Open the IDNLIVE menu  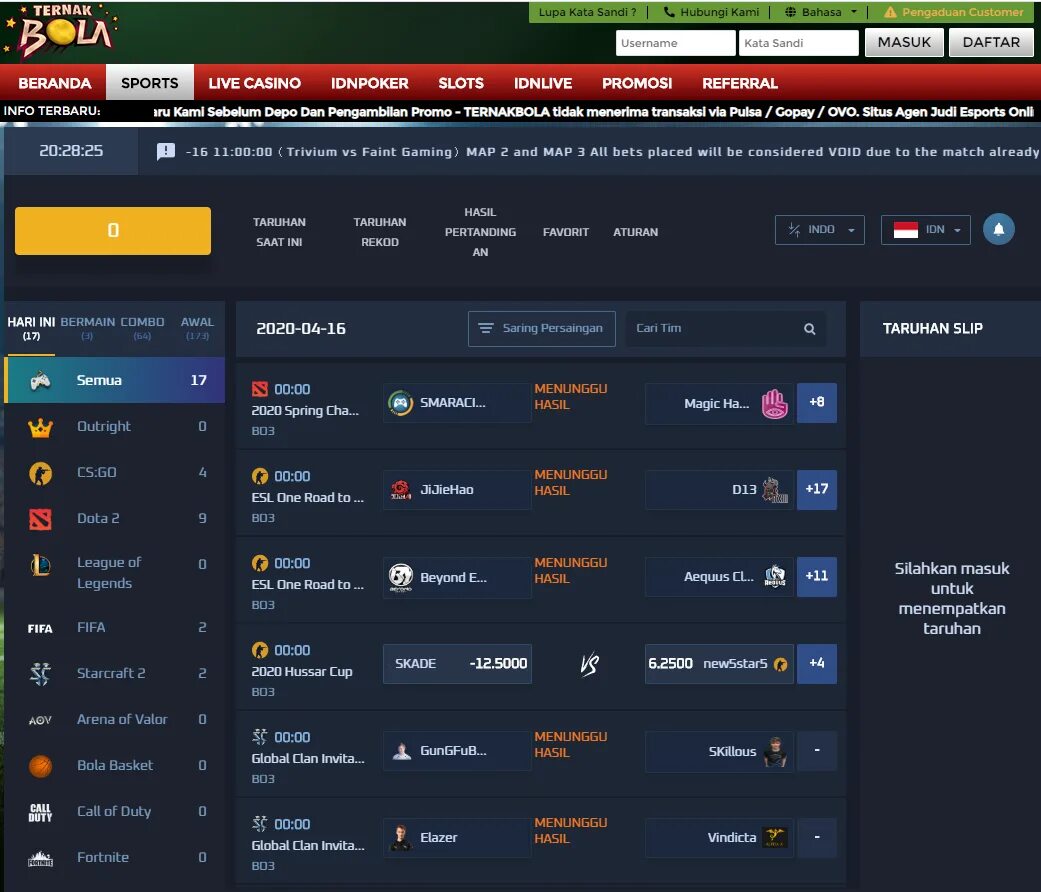point(542,83)
